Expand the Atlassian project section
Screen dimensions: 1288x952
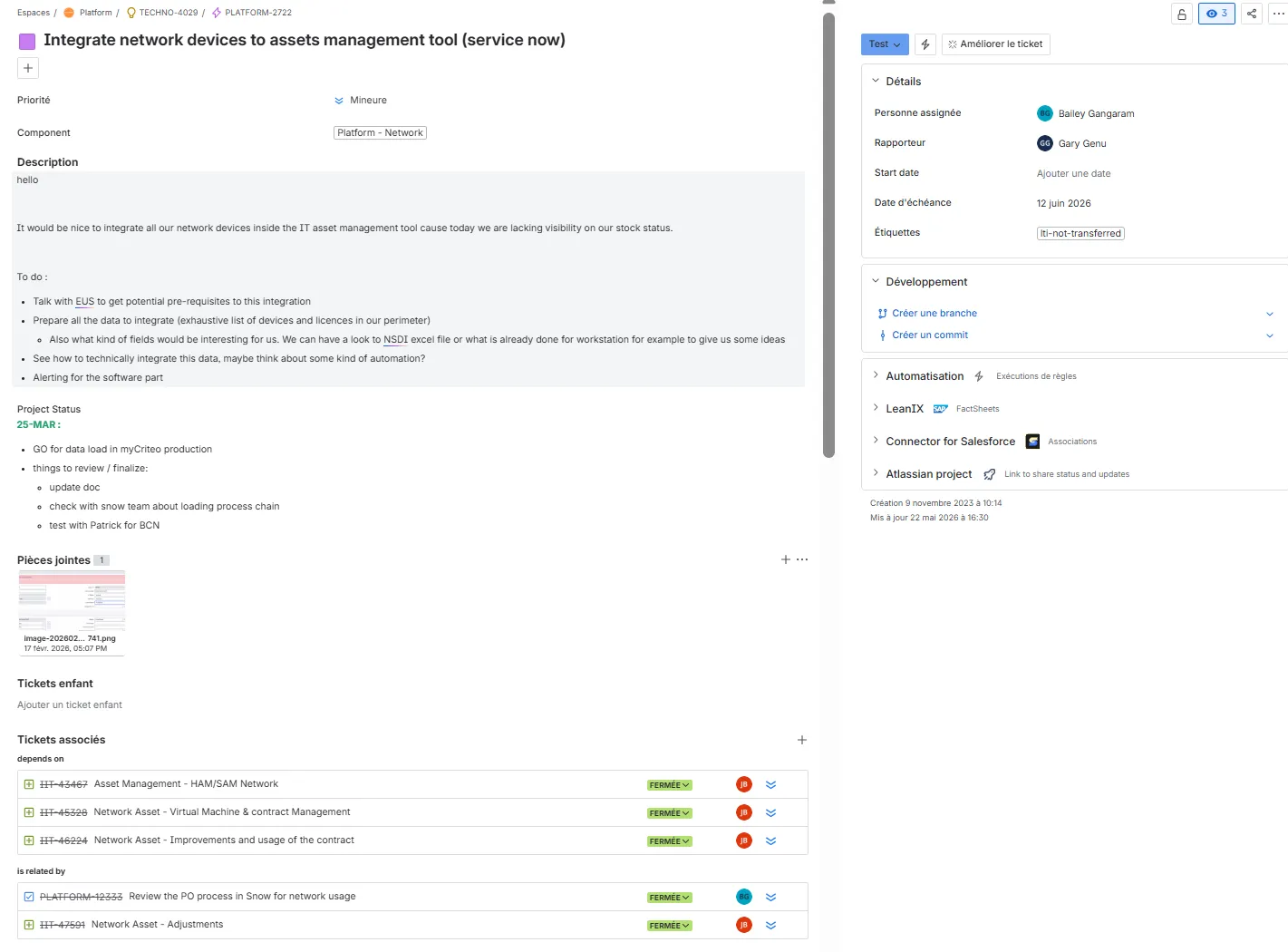(876, 473)
